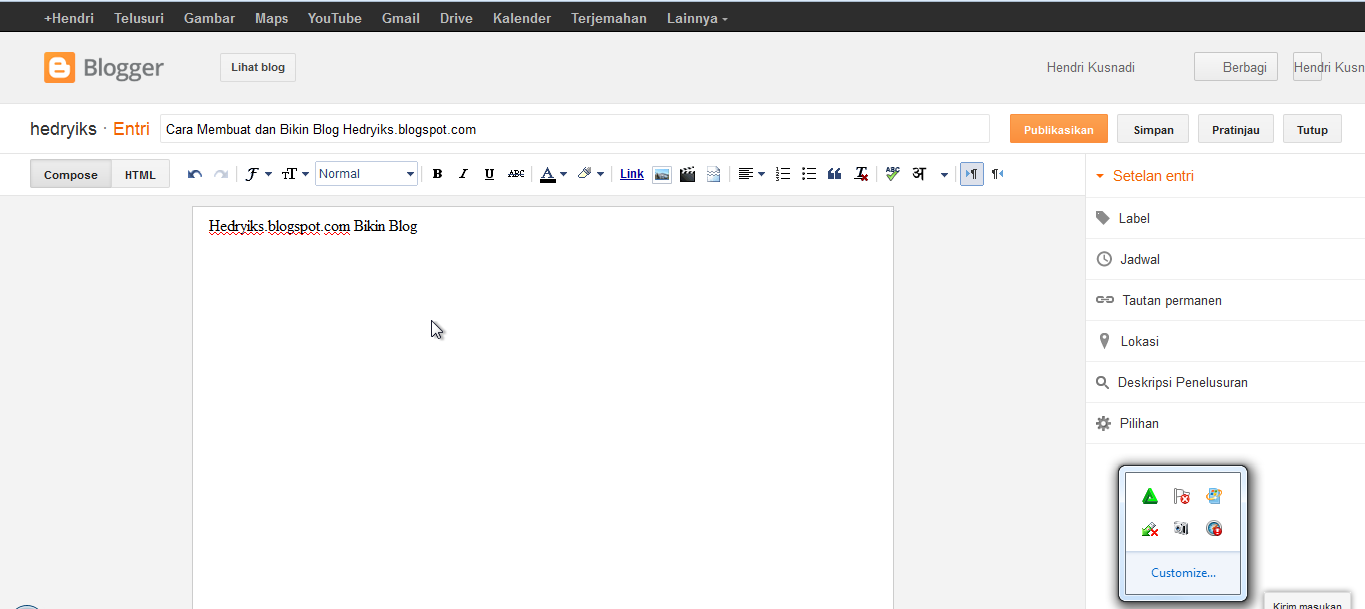Click the redo arrow icon
1365x609 pixels.
click(x=221, y=174)
